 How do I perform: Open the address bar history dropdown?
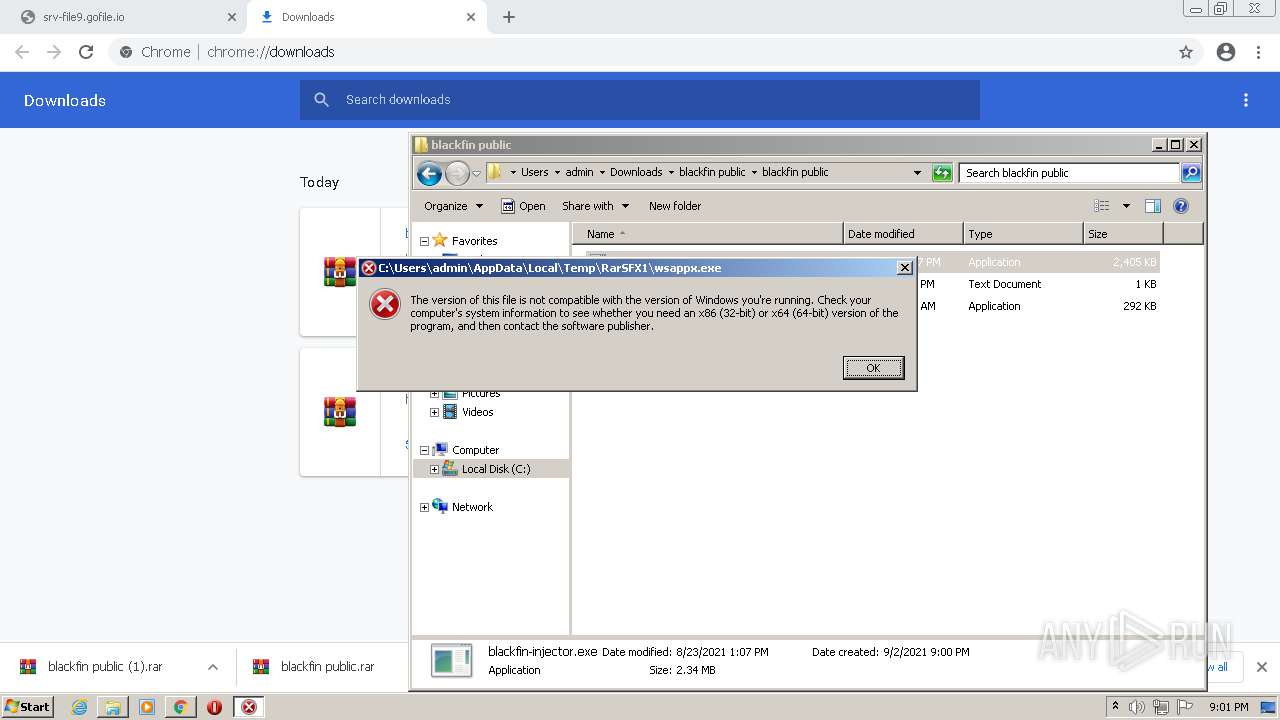point(917,173)
